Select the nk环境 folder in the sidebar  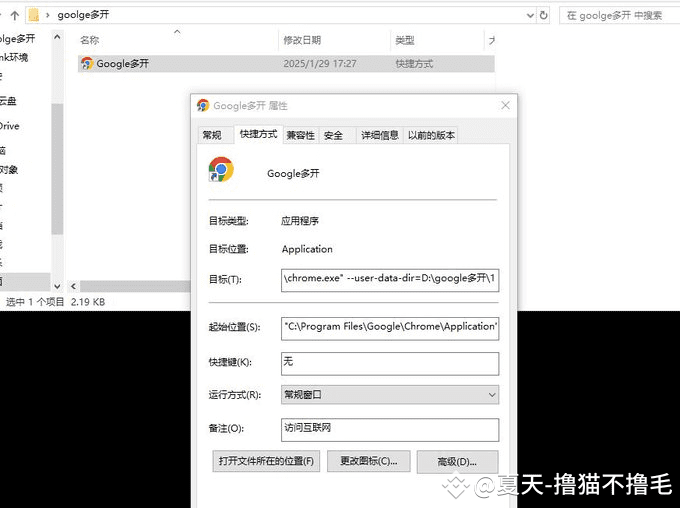[14, 57]
